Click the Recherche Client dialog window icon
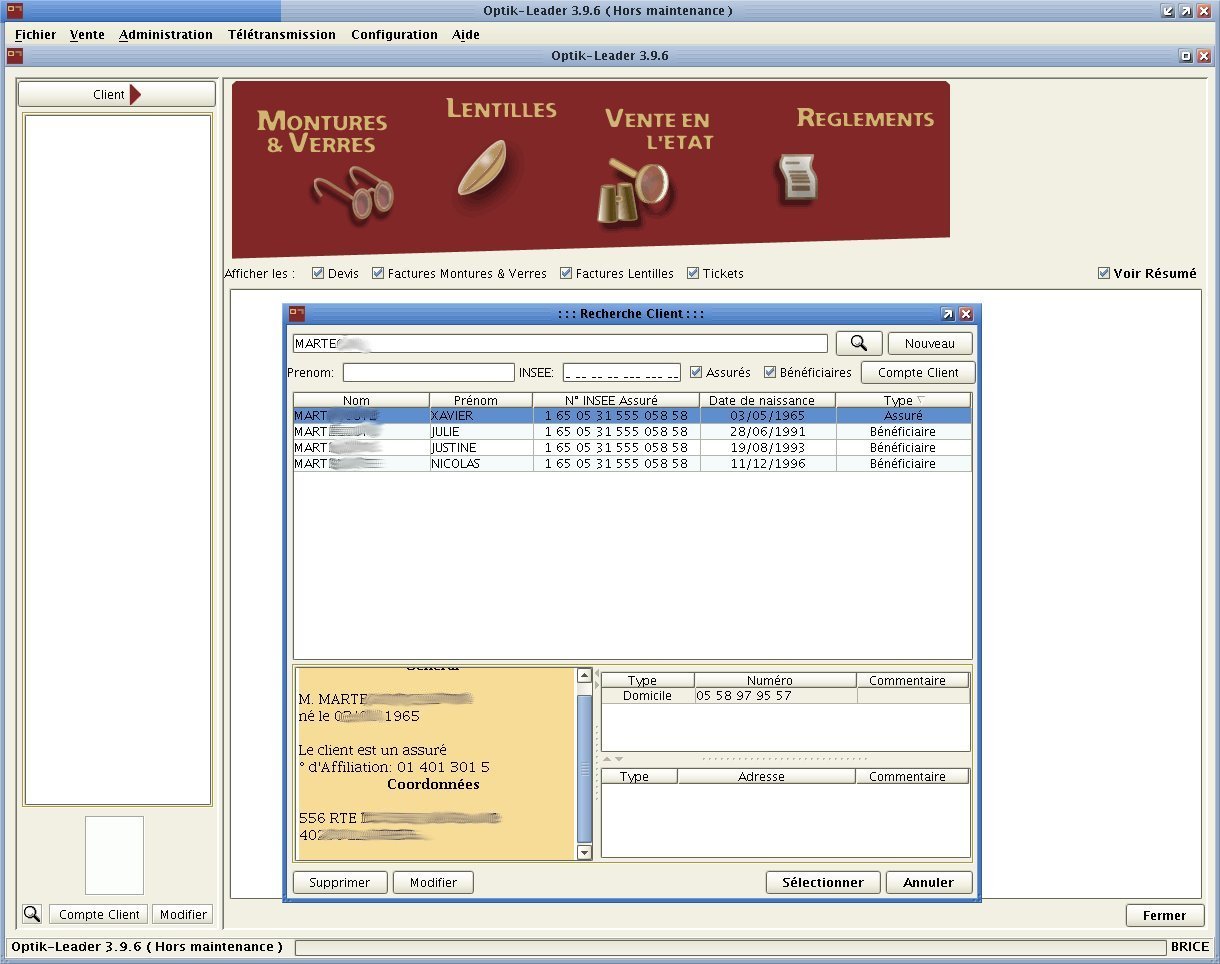Image resolution: width=1220 pixels, height=964 pixels. pyautogui.click(x=296, y=313)
